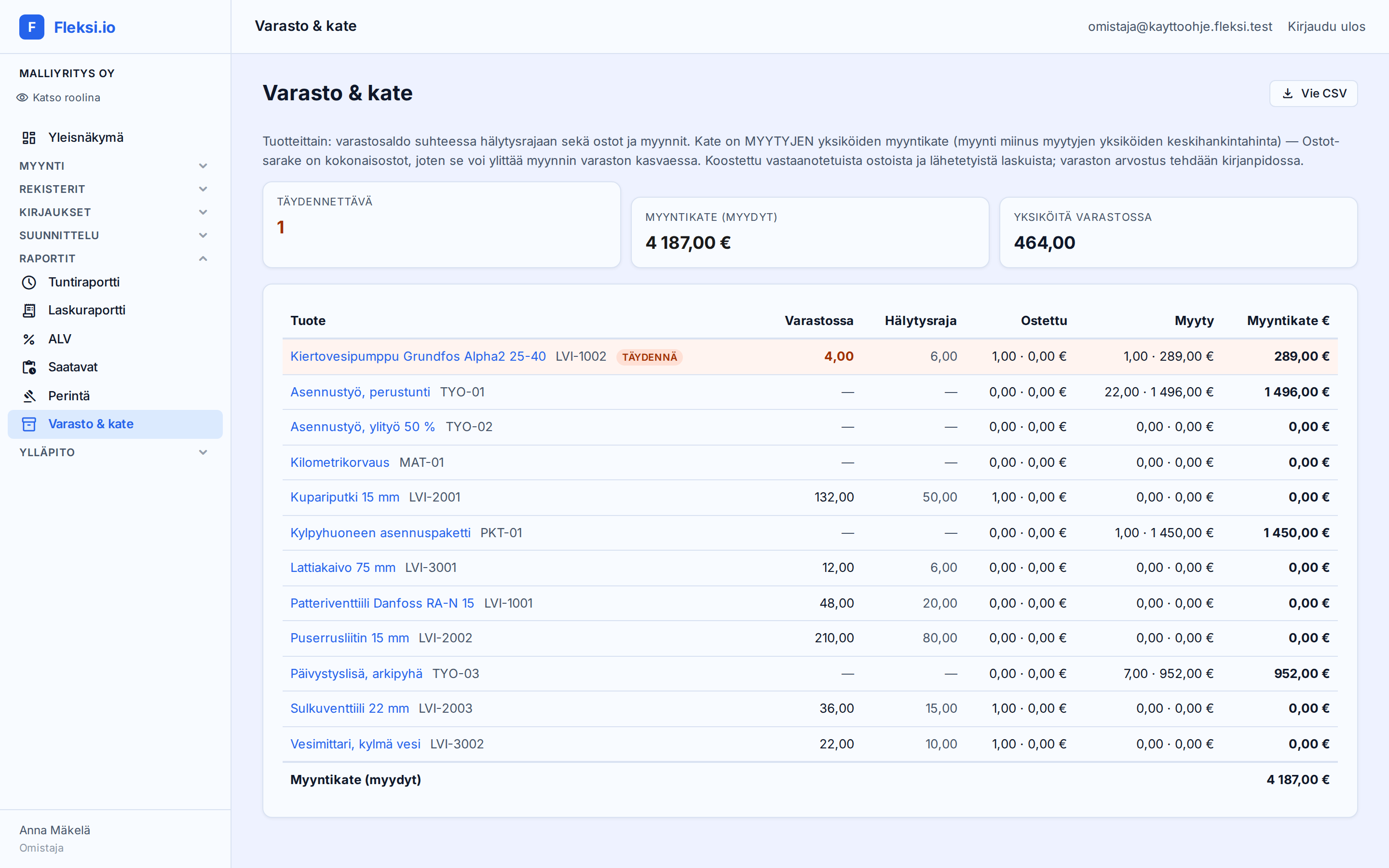The height and width of the screenshot is (868, 1389).
Task: Click the Saatavat clipboard-clock icon
Action: pos(29,367)
